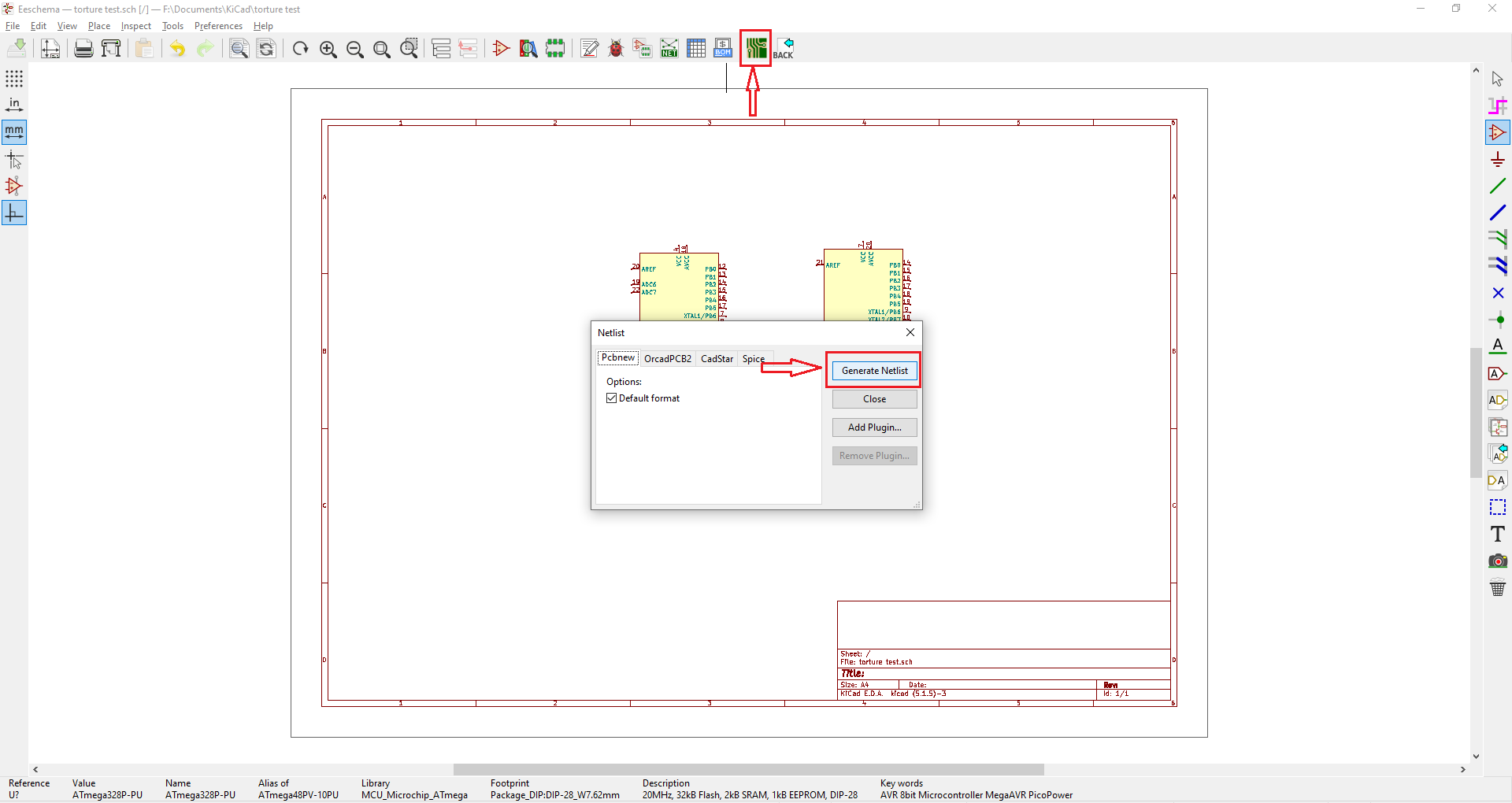Open the File menu
1512x803 pixels.
(x=13, y=26)
